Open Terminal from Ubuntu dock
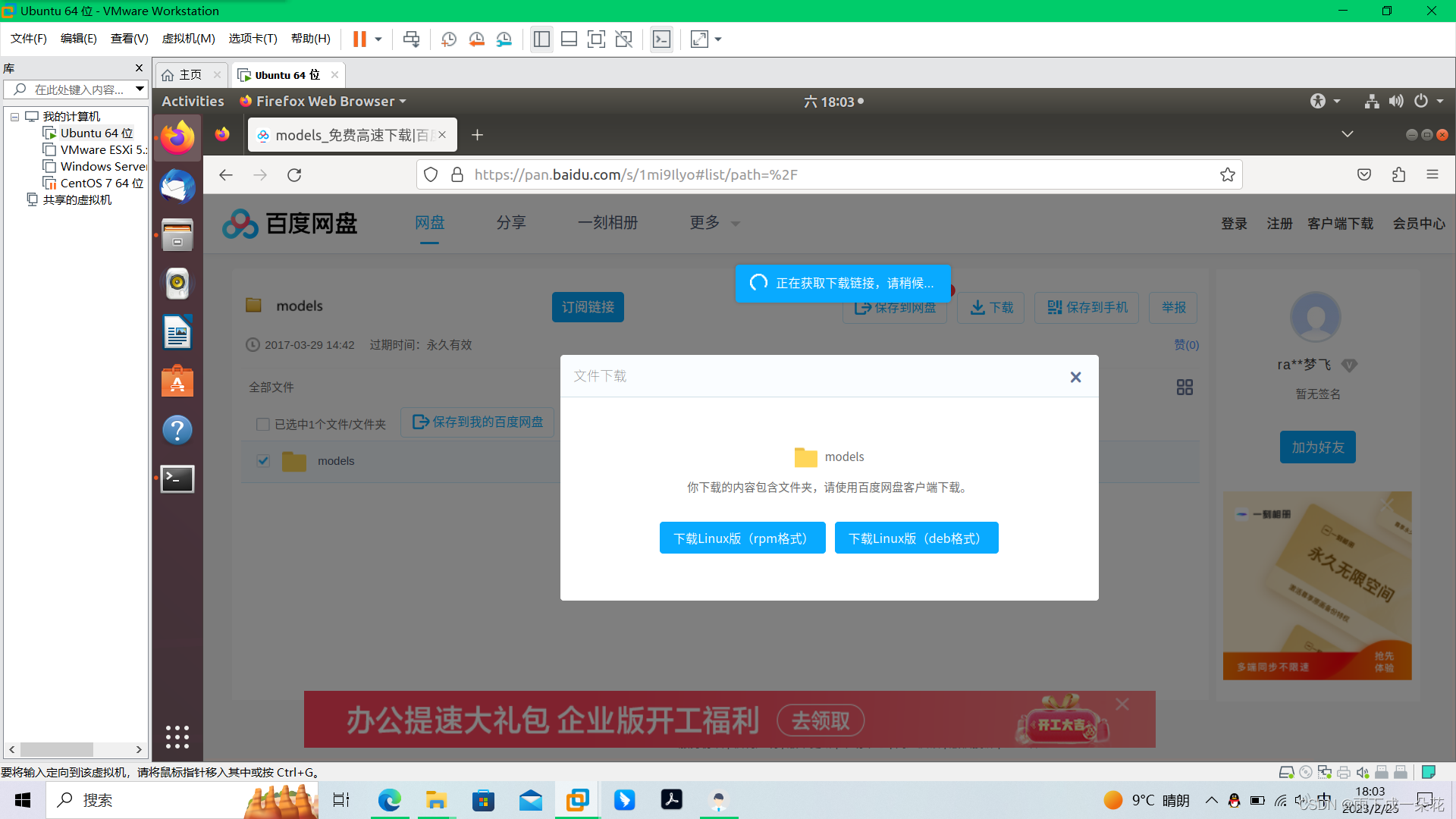This screenshot has height=819, width=1456. [177, 479]
